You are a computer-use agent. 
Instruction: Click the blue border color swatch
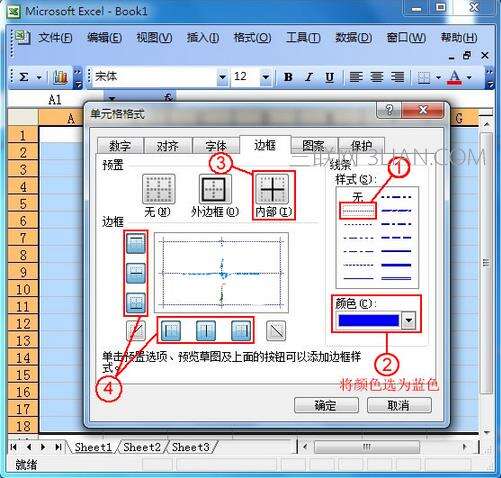pyautogui.click(x=369, y=321)
